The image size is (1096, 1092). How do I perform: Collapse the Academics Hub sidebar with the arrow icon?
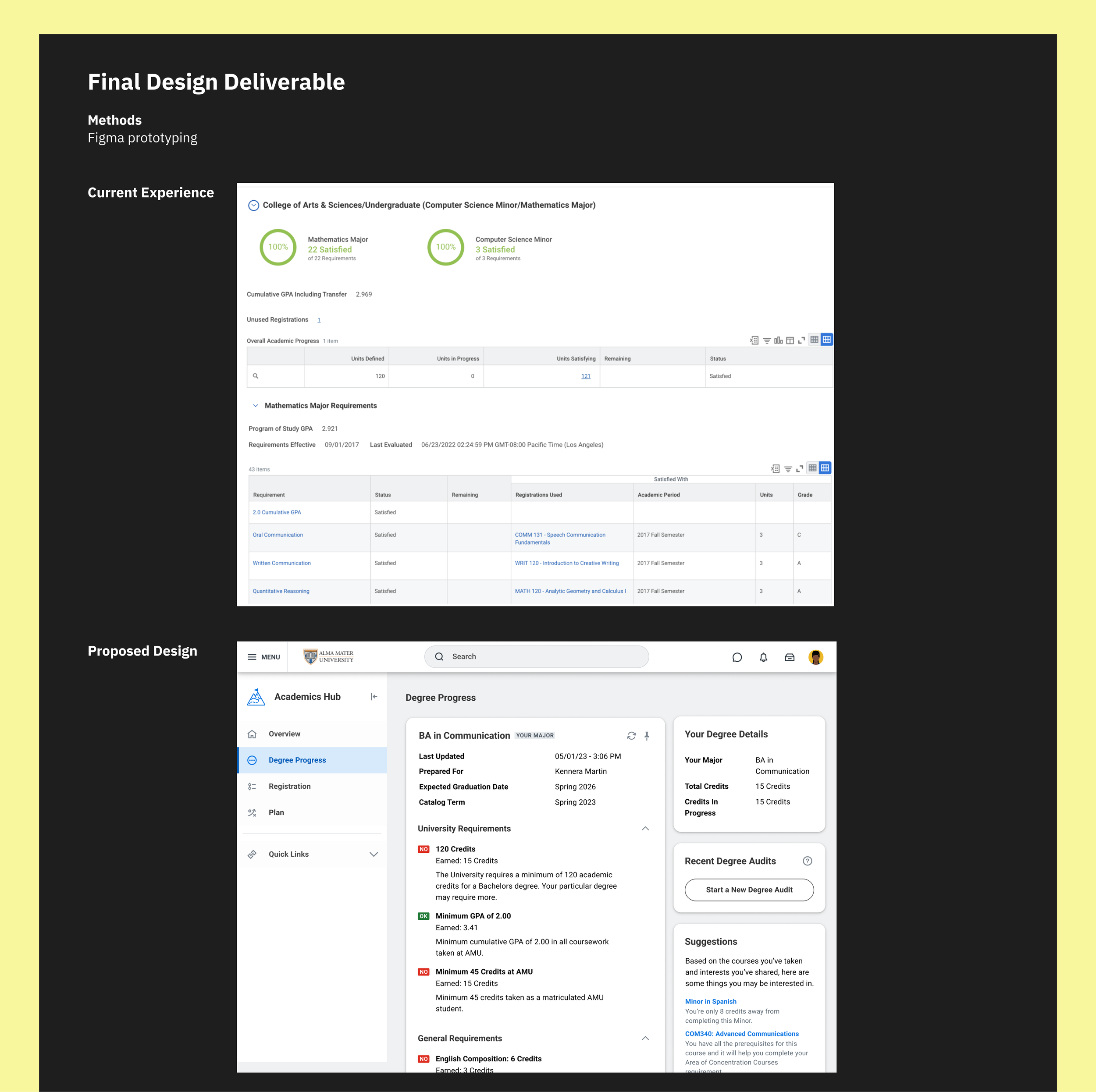click(x=374, y=696)
